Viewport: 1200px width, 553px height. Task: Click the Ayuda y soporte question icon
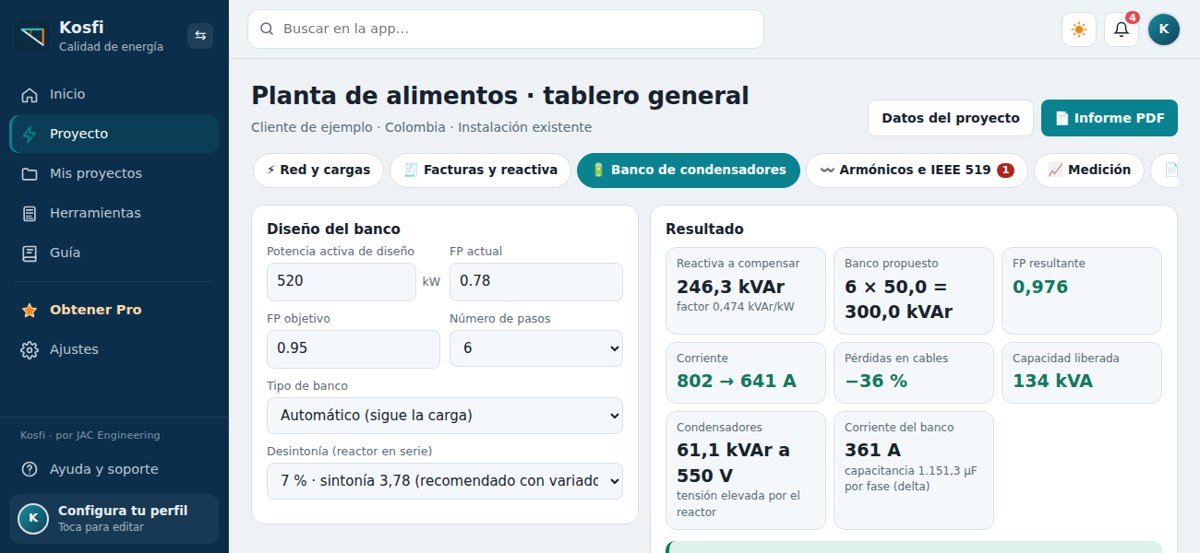(30, 469)
